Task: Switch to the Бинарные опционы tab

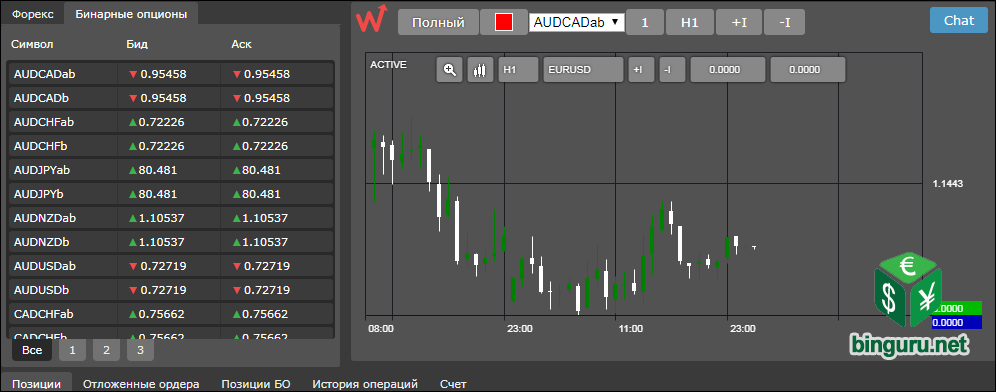Action: tap(131, 14)
